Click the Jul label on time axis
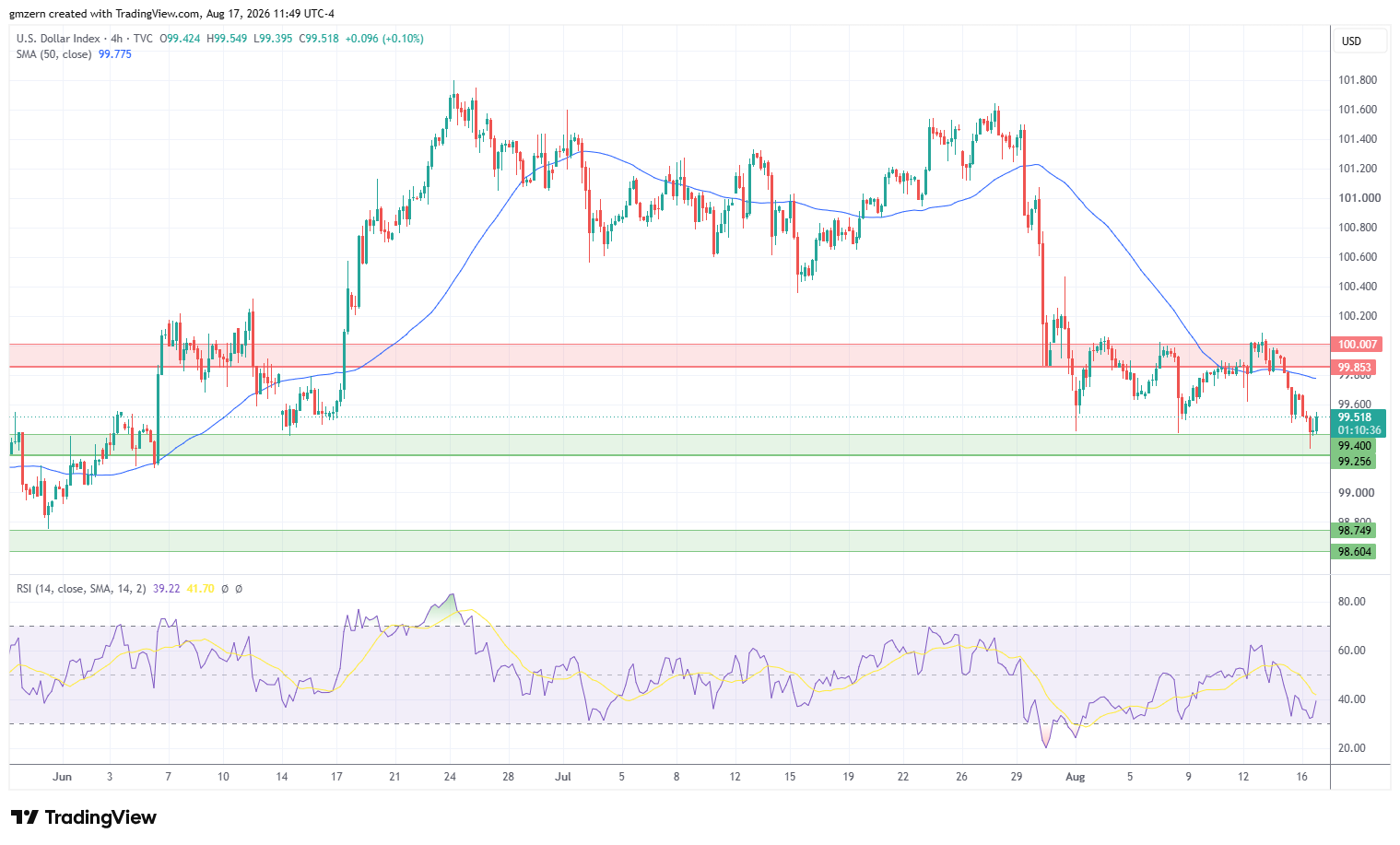This screenshot has height=845, width=1400. coord(563,777)
